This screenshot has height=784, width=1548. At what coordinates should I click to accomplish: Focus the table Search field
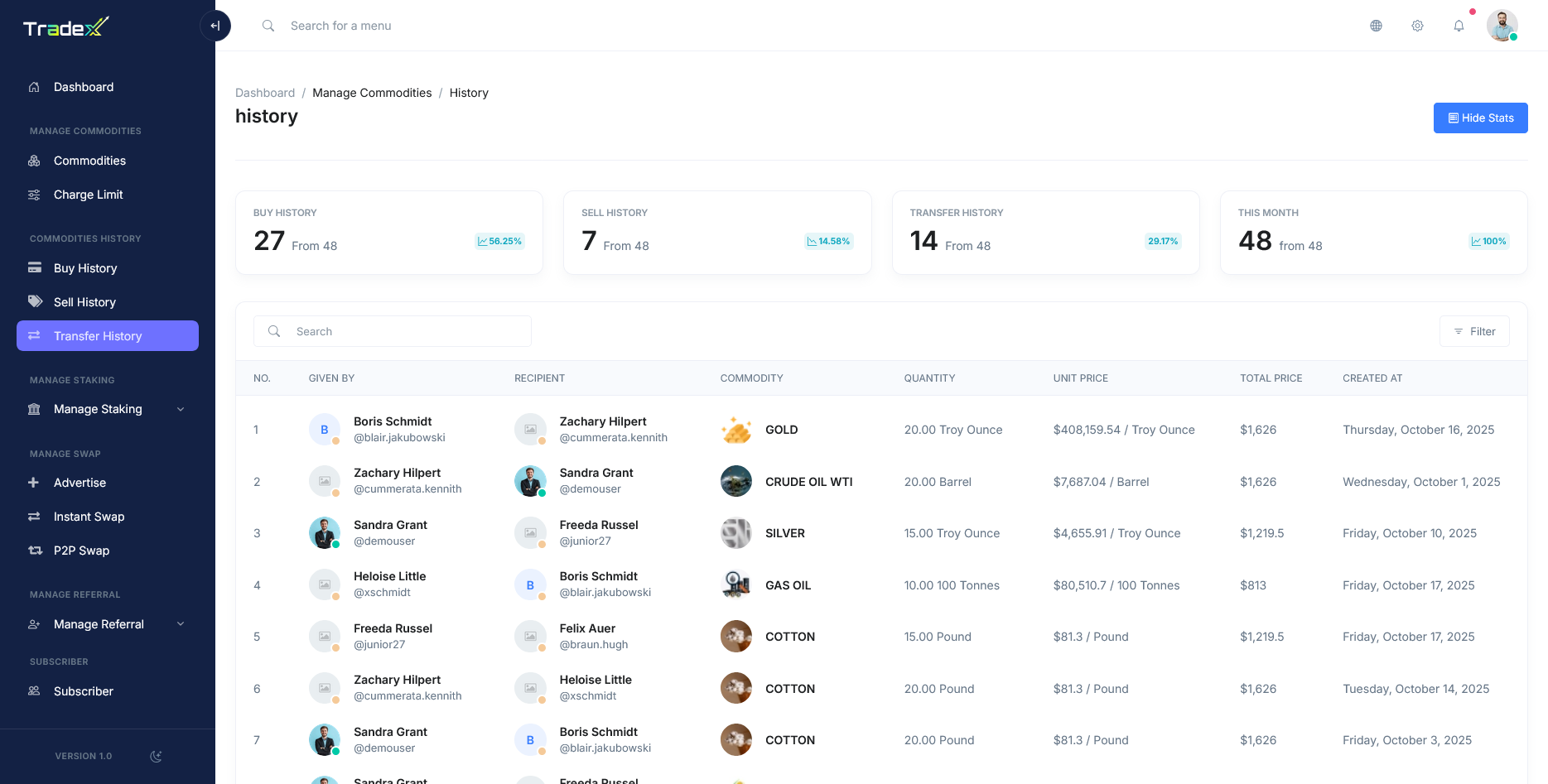coord(406,331)
